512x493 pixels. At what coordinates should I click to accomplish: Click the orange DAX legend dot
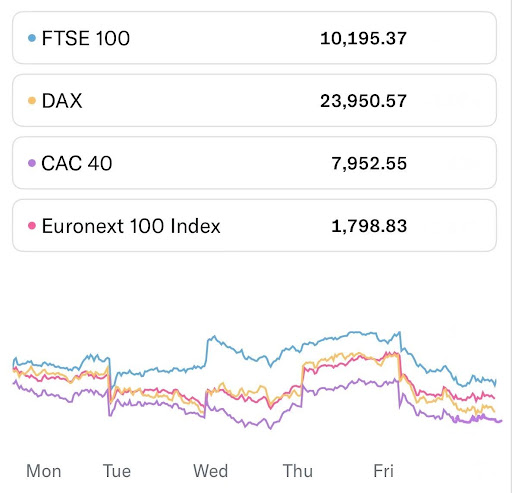pos(32,101)
